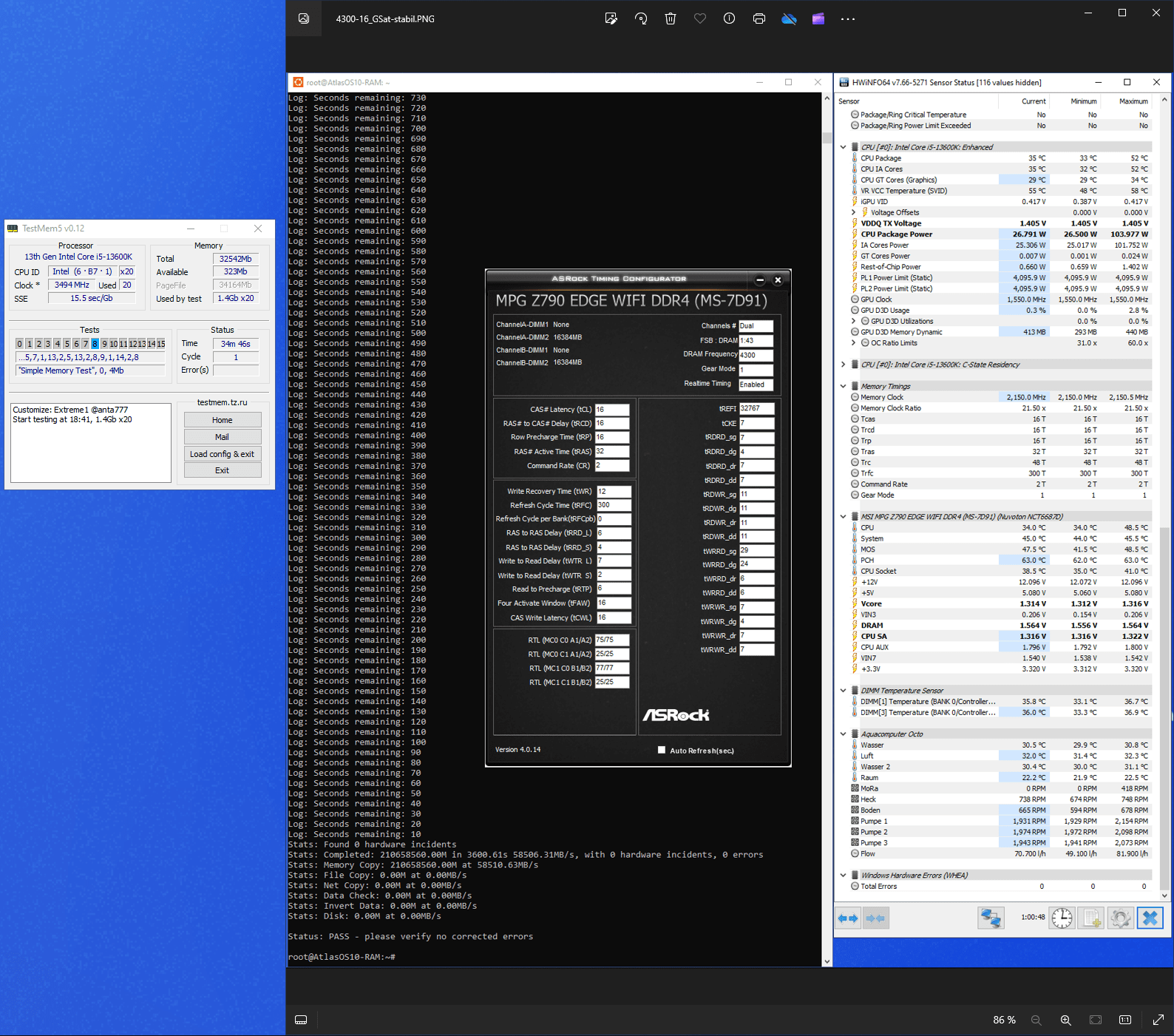The height and width of the screenshot is (1036, 1174).
Task: Click test number 8 box in TestMem5
Action: (x=95, y=344)
